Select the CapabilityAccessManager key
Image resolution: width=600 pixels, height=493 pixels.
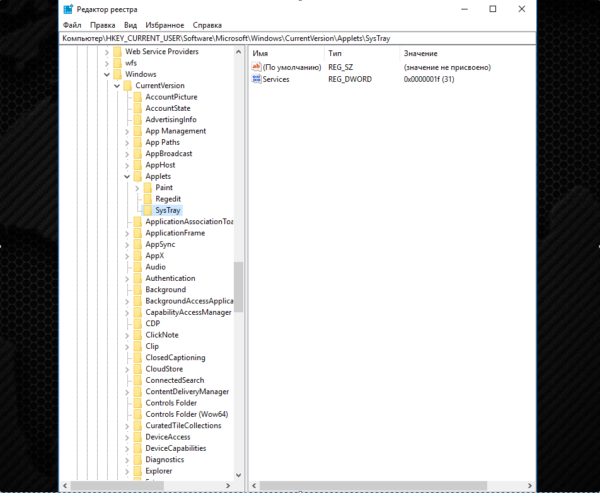pos(188,312)
